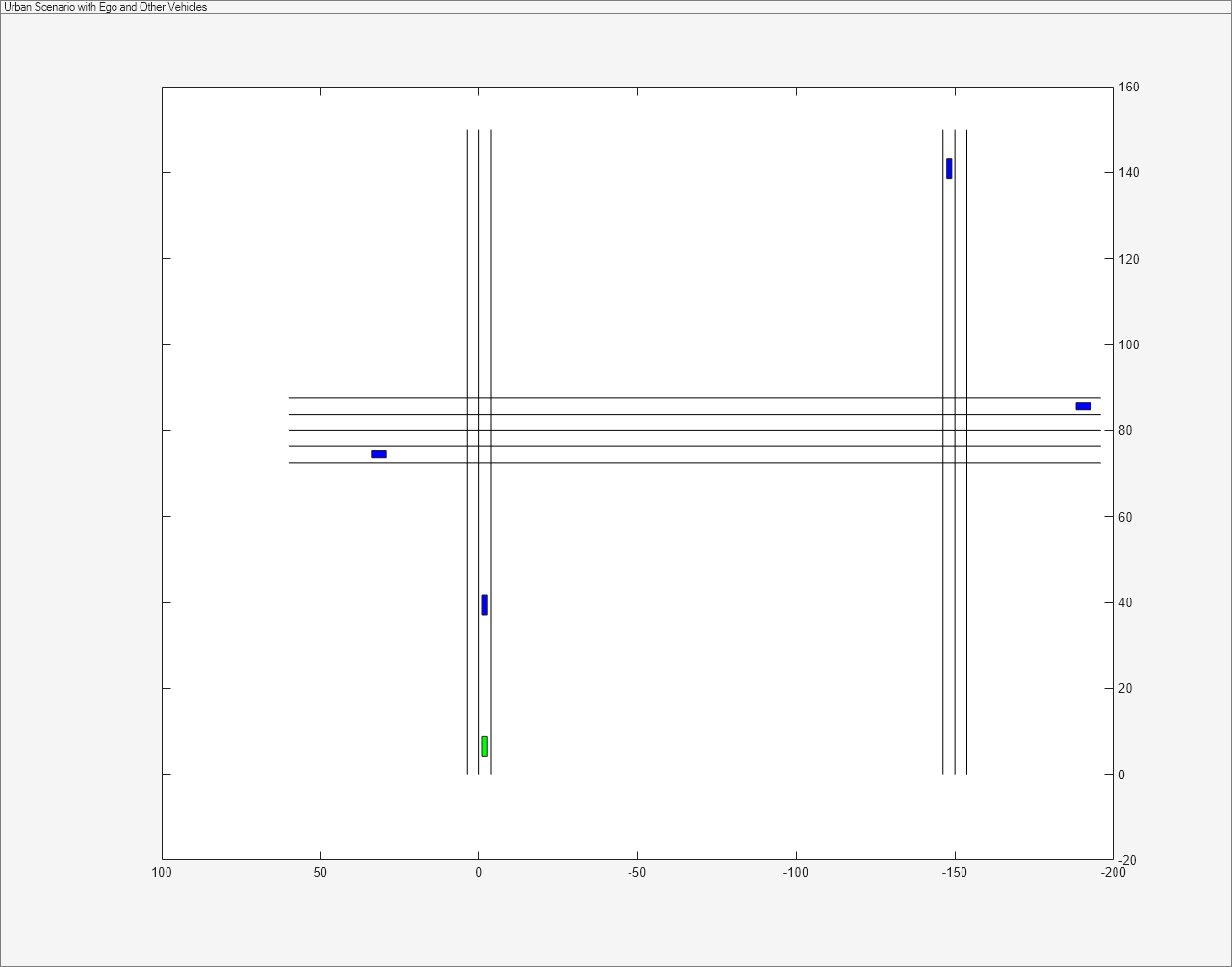The height and width of the screenshot is (967, 1232).
Task: Select the blue vehicle at far right of horizontal road
Action: coord(1084,406)
